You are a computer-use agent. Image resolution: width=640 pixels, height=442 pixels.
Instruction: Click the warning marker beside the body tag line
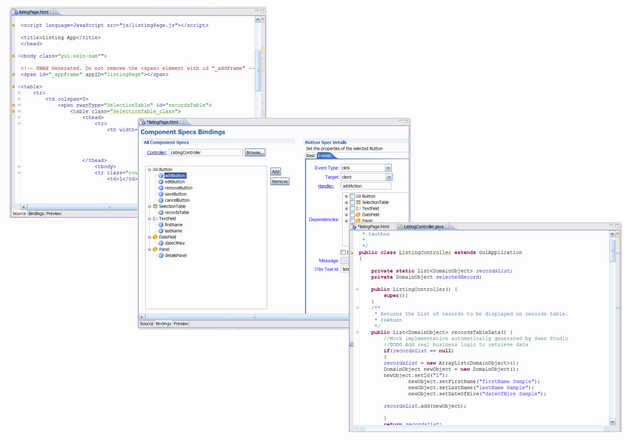13,56
